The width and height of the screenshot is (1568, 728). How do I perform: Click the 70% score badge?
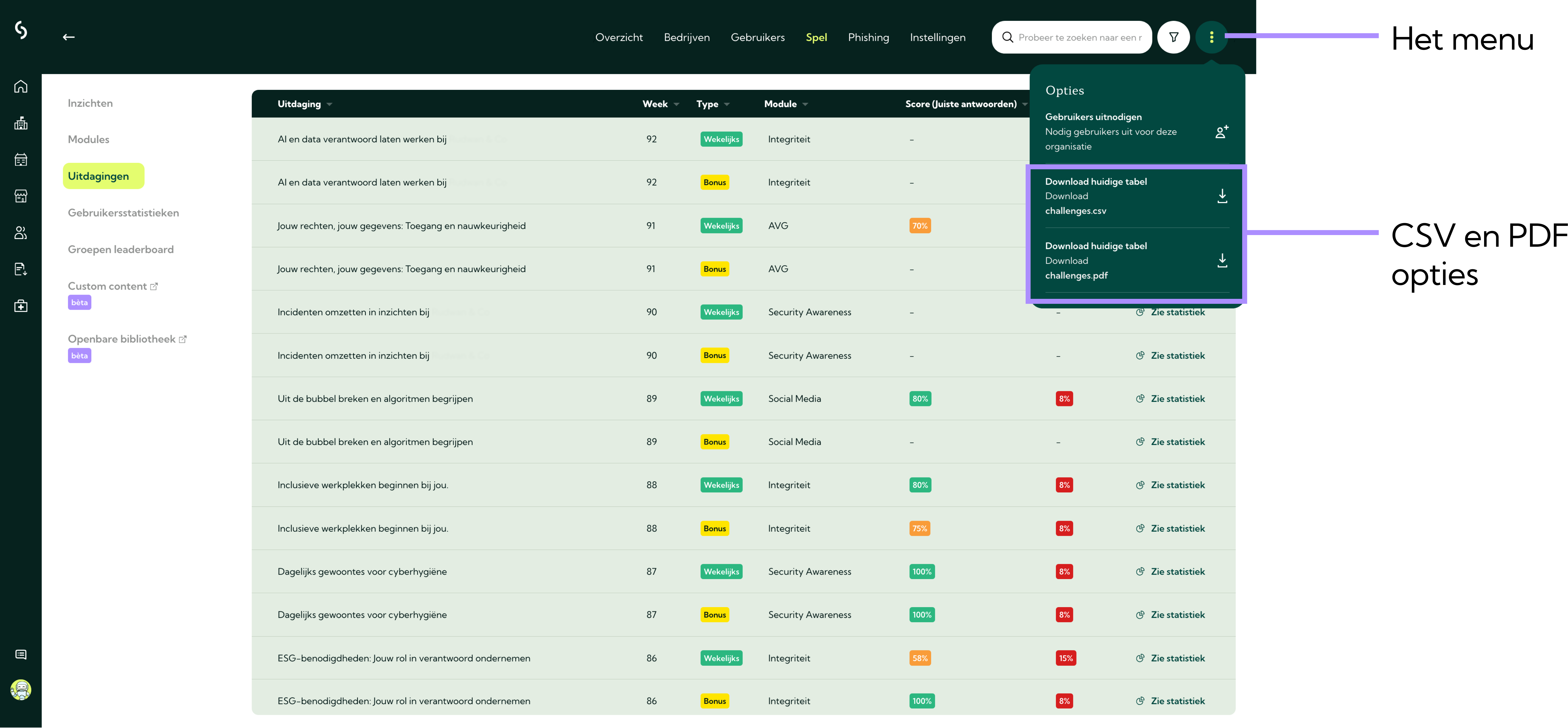pos(919,226)
